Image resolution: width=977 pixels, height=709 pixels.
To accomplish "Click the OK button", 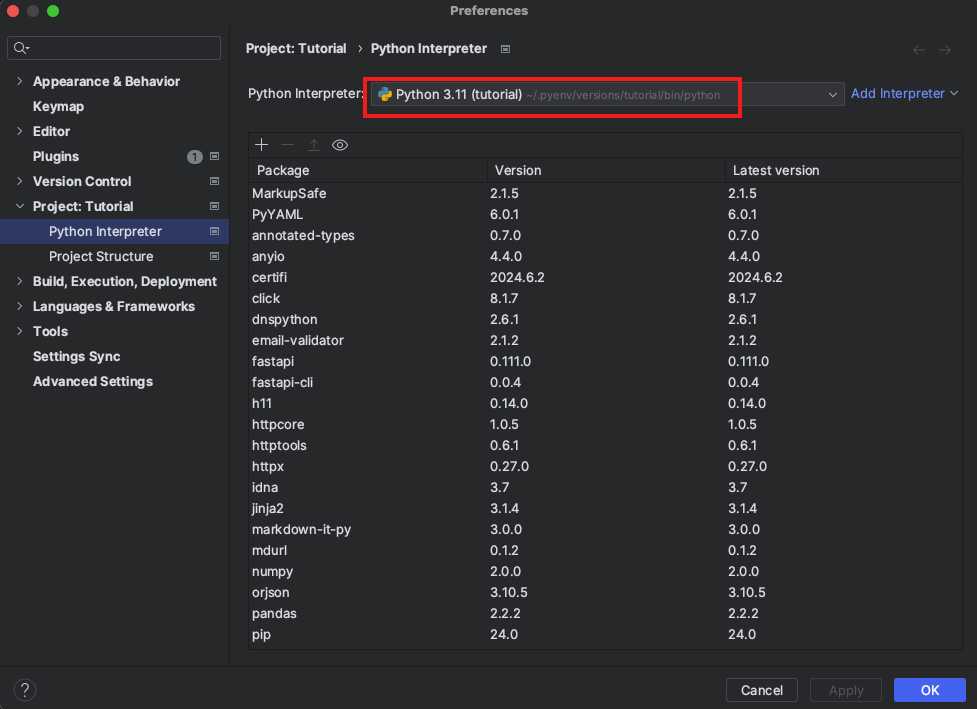I will coord(930,690).
